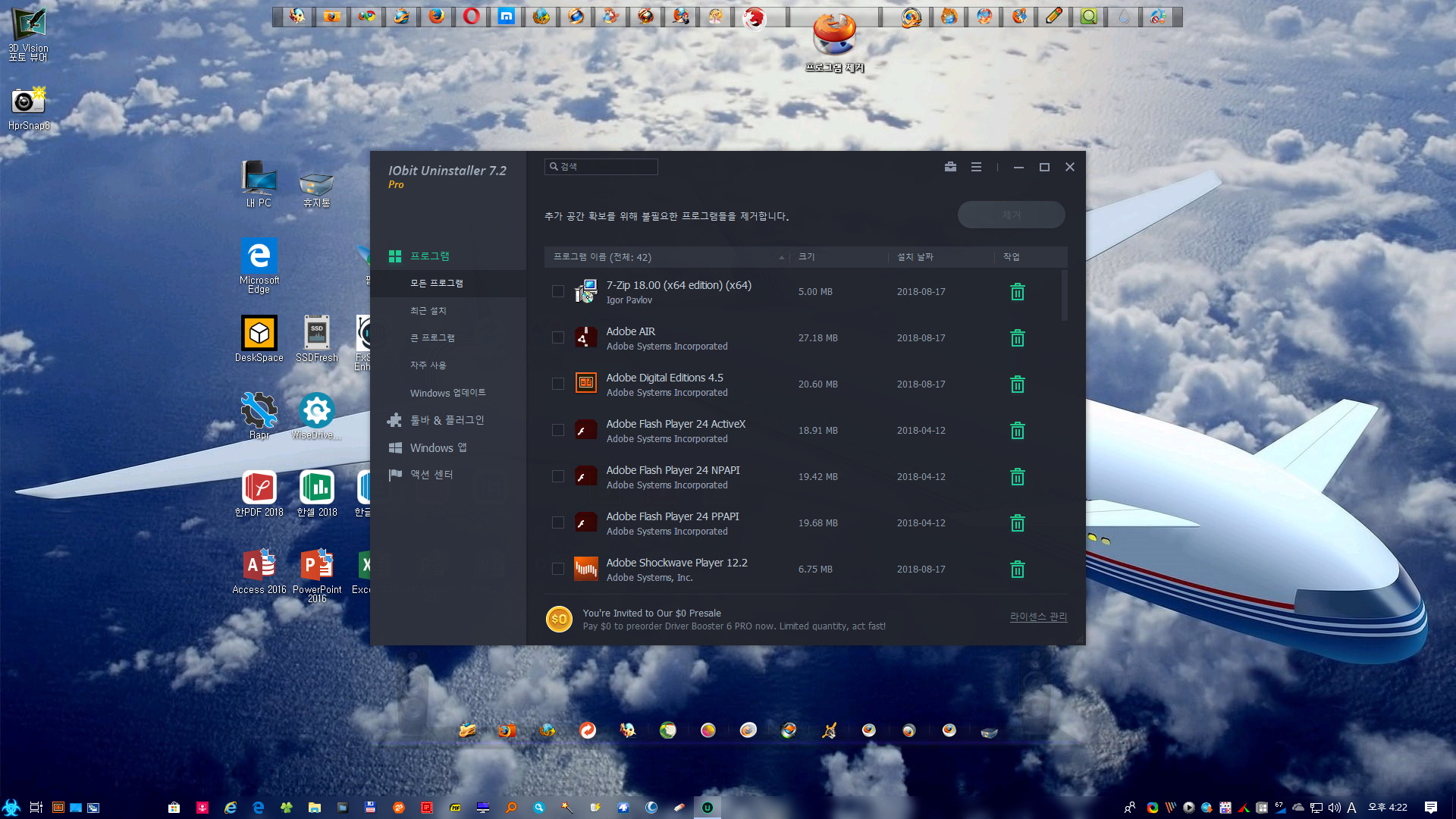This screenshot has width=1456, height=819.
Task: Open PowerPoint 2016 desktop shortcut
Action: (x=317, y=575)
